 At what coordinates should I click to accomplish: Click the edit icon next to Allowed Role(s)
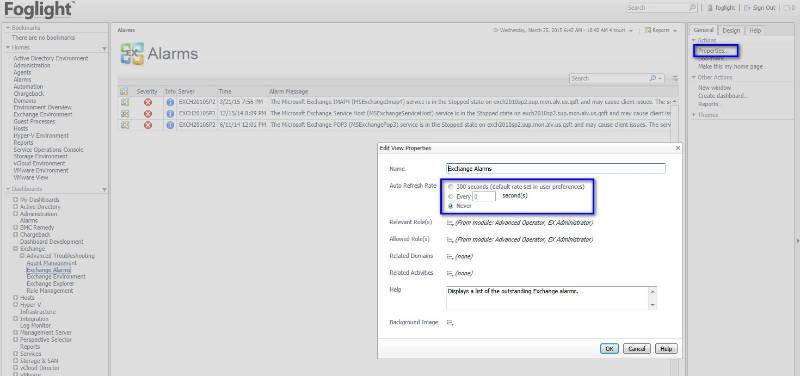click(449, 239)
